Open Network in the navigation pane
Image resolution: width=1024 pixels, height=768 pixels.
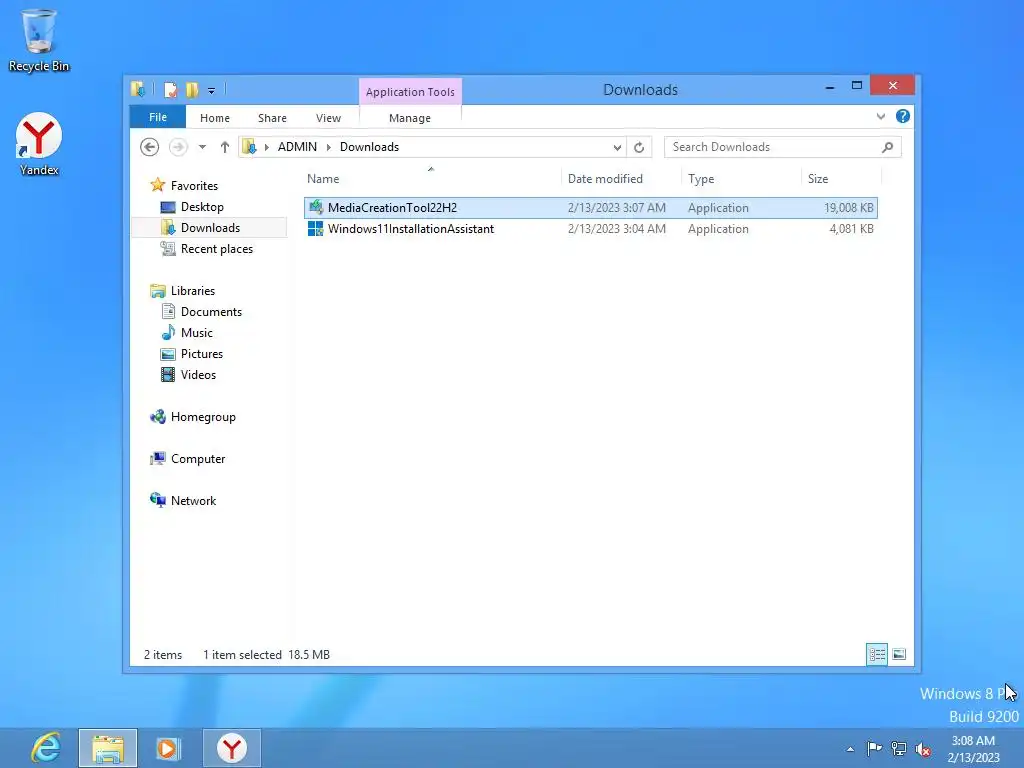point(193,500)
